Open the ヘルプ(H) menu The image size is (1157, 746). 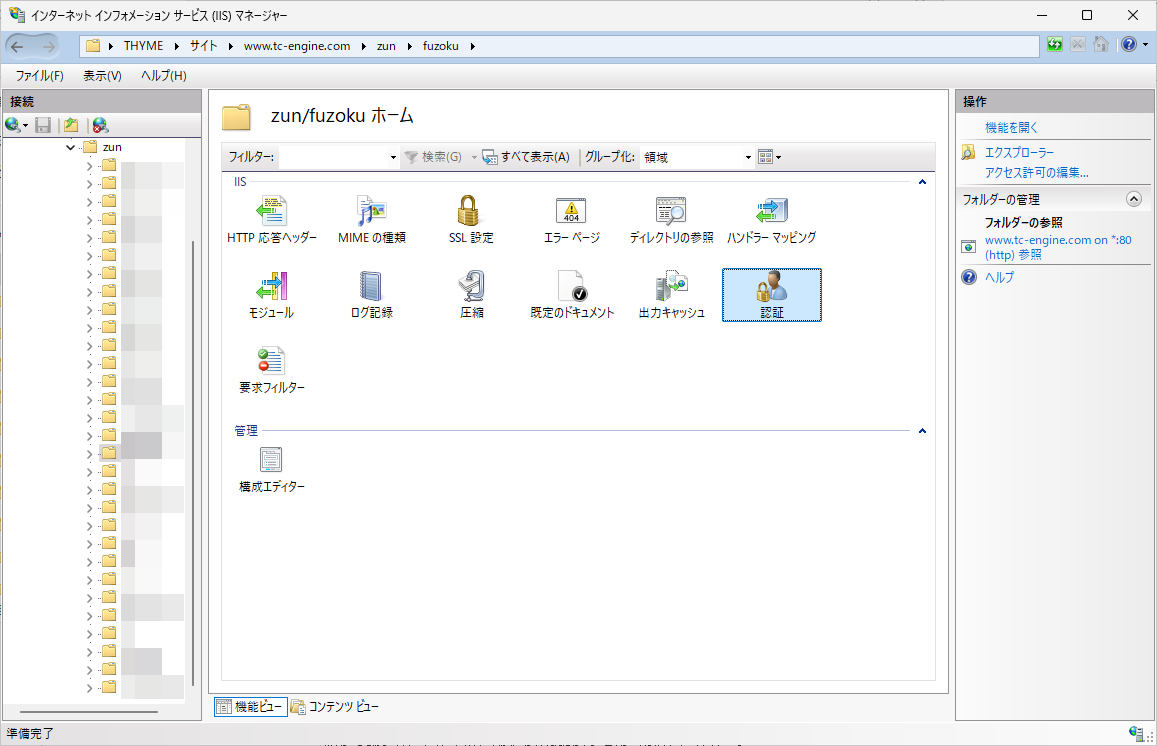pos(164,75)
